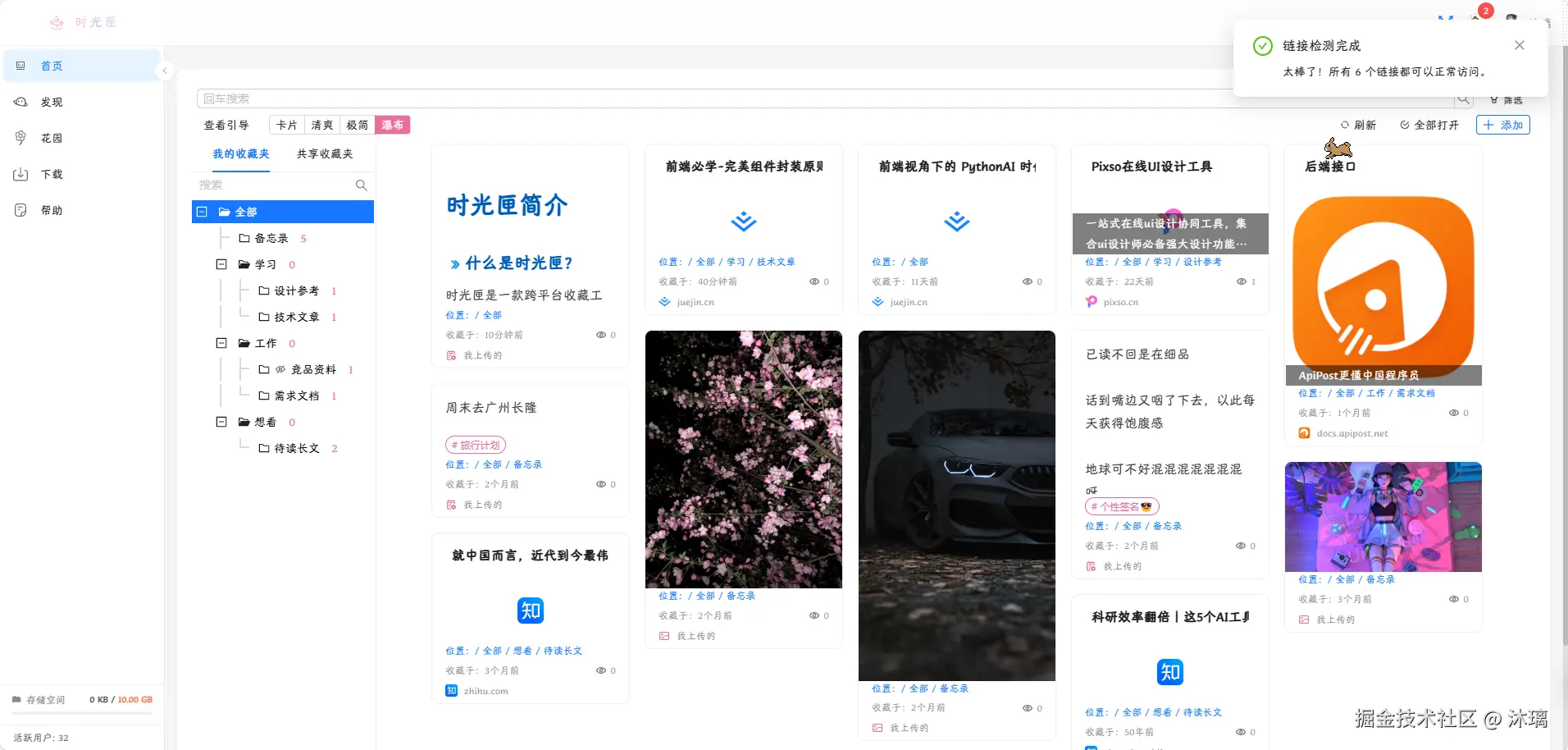Click the Zhihu logo in 科研效率翻倍 card

1170,672
